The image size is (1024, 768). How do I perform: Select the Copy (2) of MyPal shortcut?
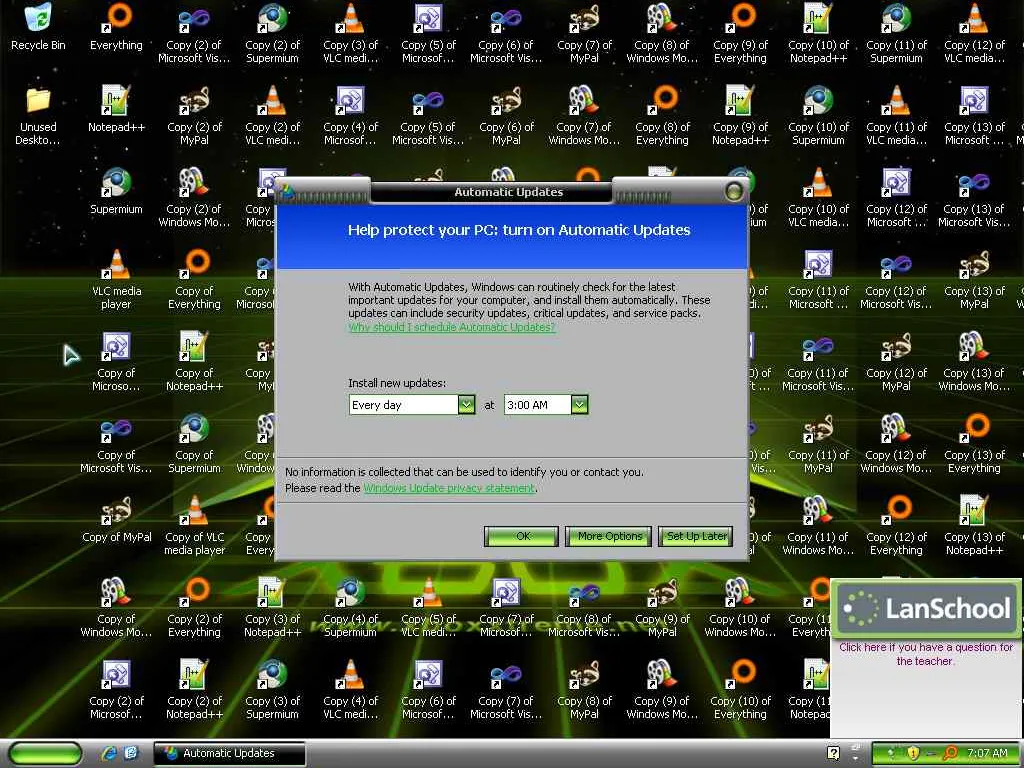[194, 115]
